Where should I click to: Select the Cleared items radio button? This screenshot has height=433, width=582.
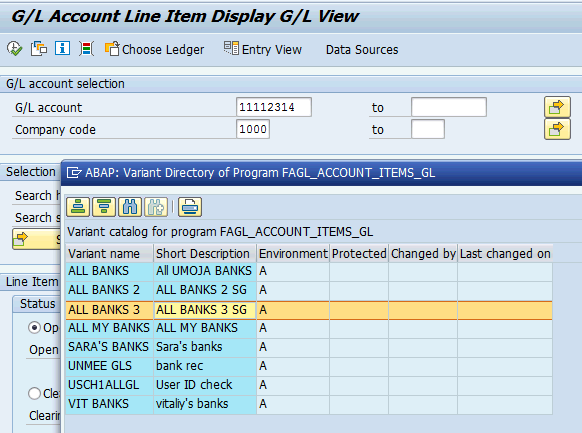click(x=35, y=393)
